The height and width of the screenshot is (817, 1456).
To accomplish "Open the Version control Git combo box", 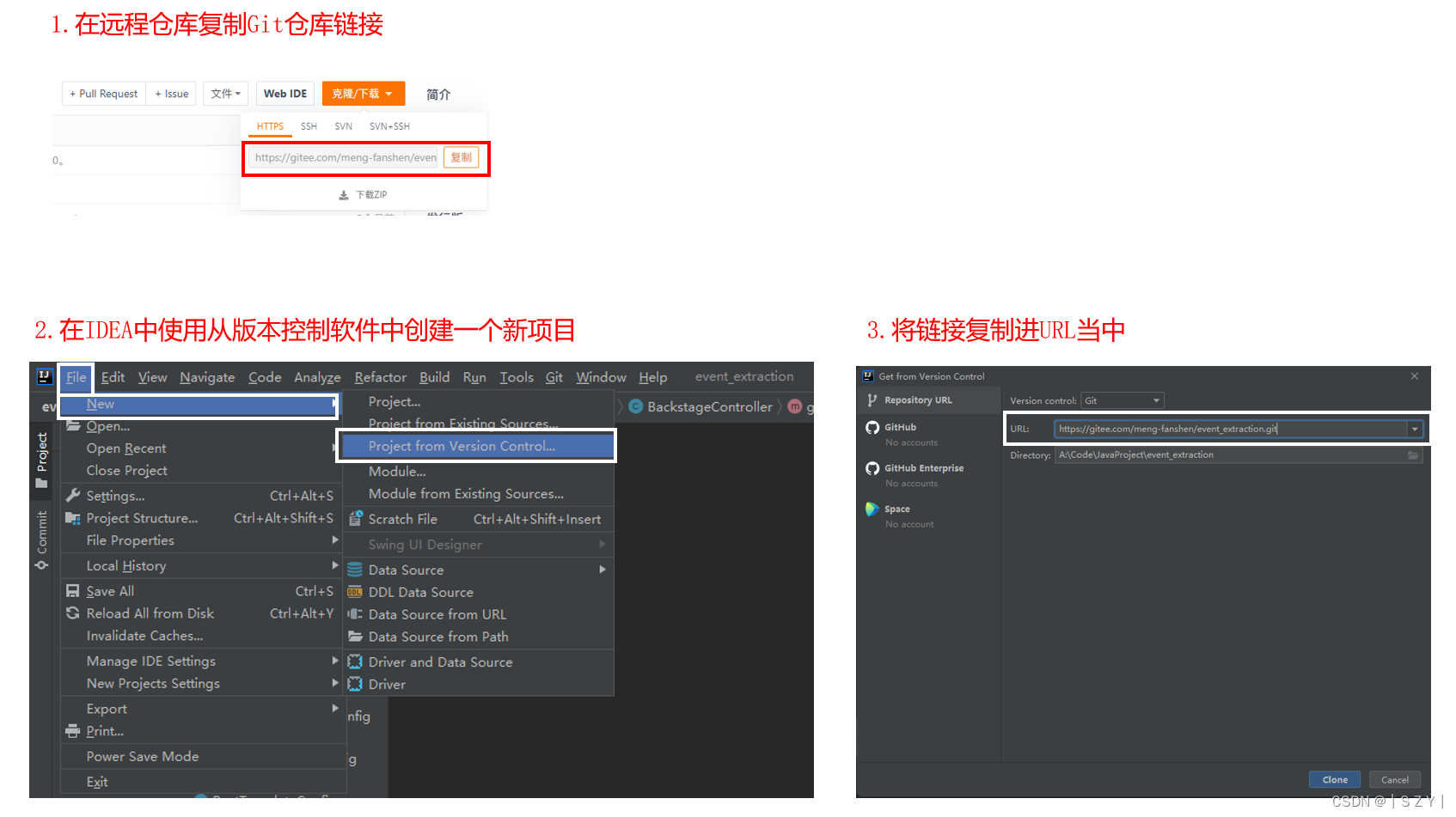I will tap(1123, 400).
